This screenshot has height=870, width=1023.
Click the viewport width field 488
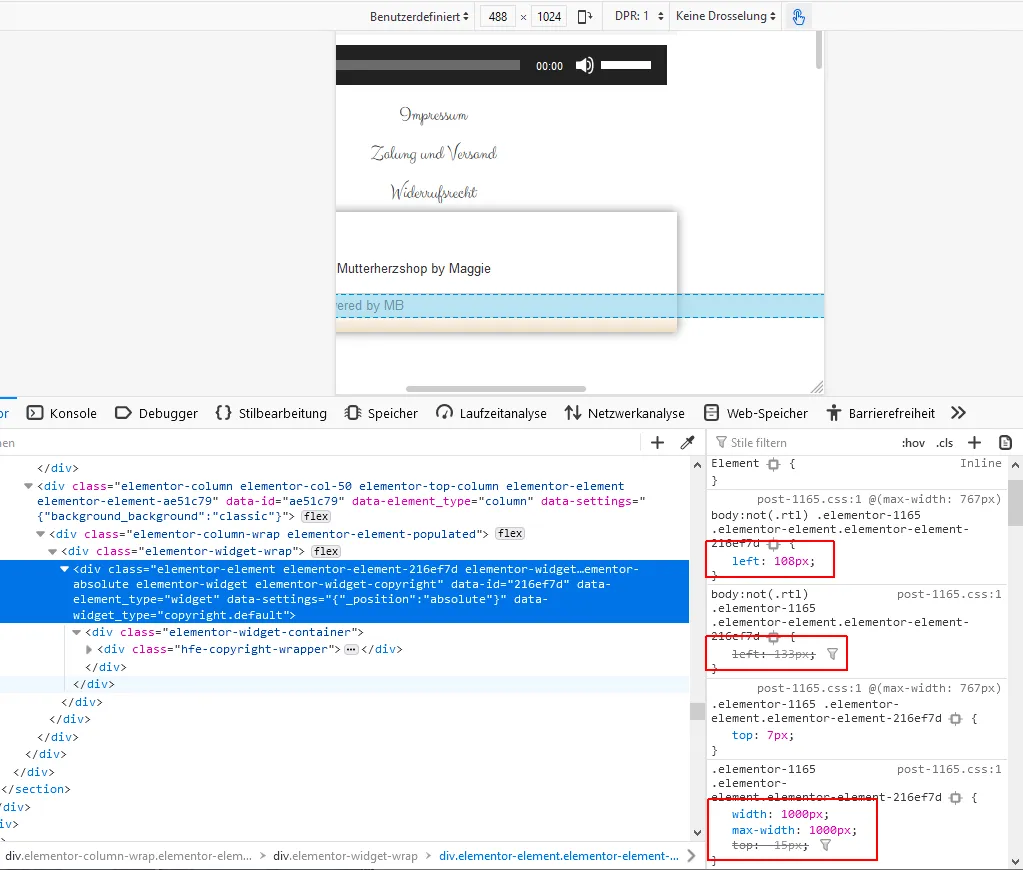(498, 16)
